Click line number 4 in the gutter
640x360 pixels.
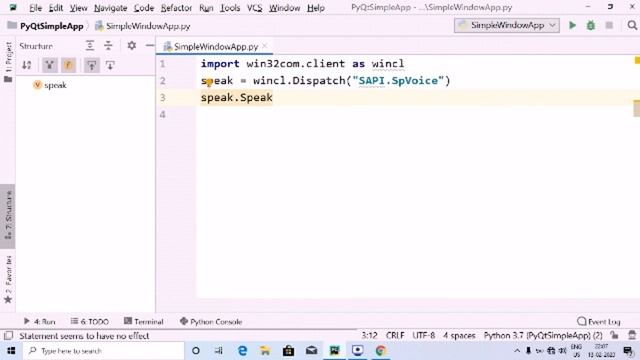(162, 114)
